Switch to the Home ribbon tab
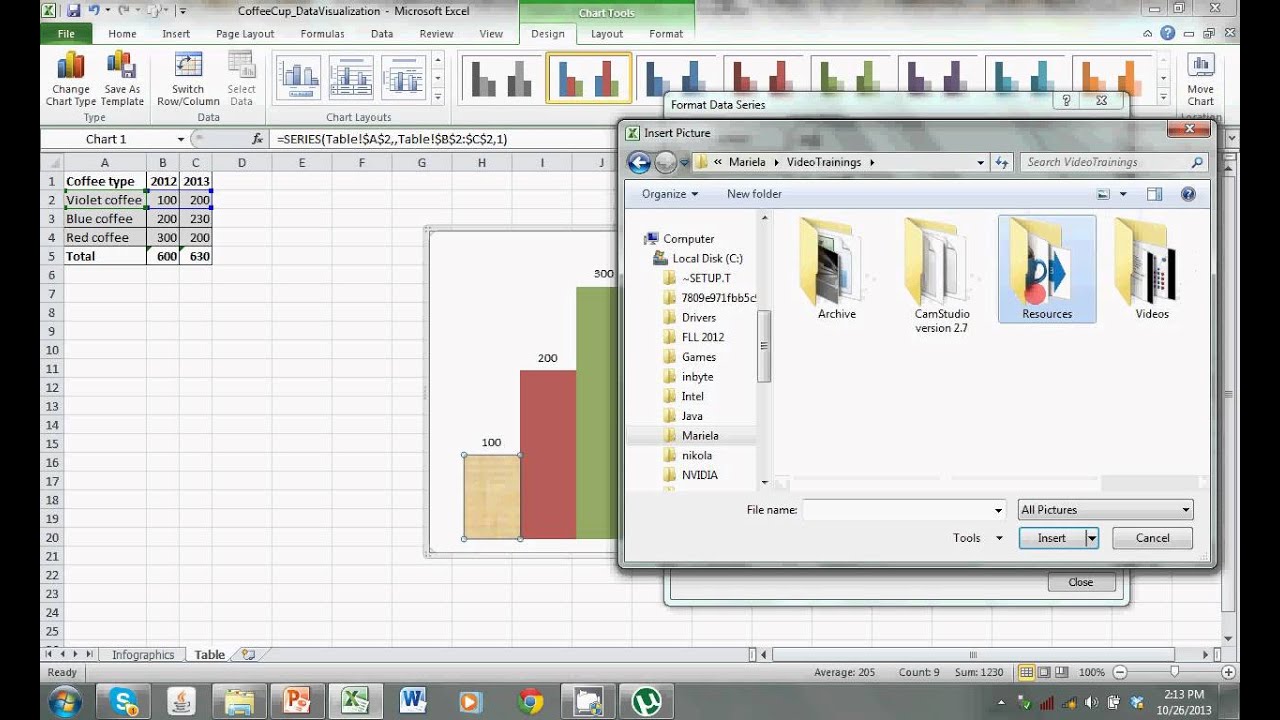 (x=122, y=33)
